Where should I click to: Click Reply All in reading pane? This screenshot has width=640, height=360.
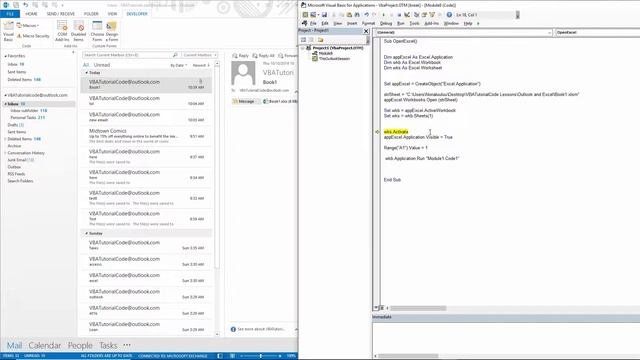pyautogui.click(x=263, y=56)
